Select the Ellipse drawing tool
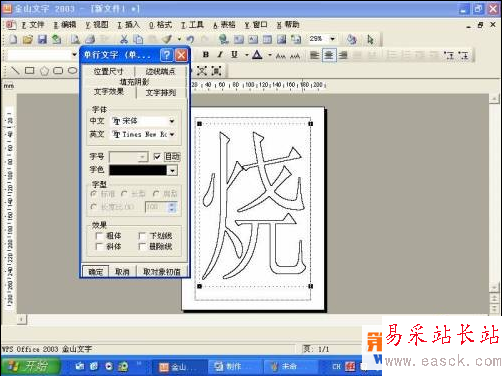Viewport: 502px width, 376px height. [x=72, y=70]
